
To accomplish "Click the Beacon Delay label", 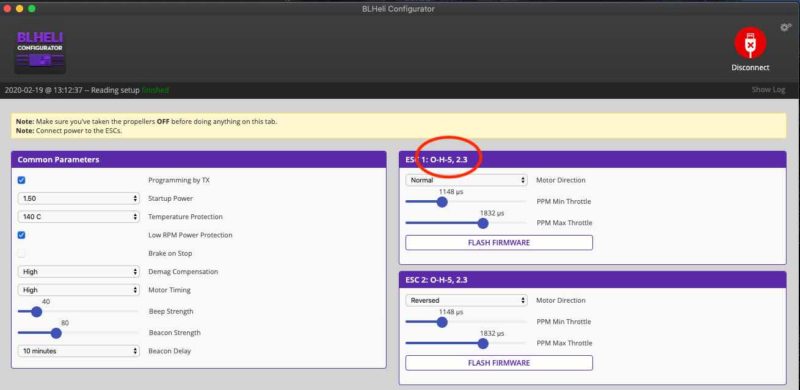I will [x=169, y=351].
